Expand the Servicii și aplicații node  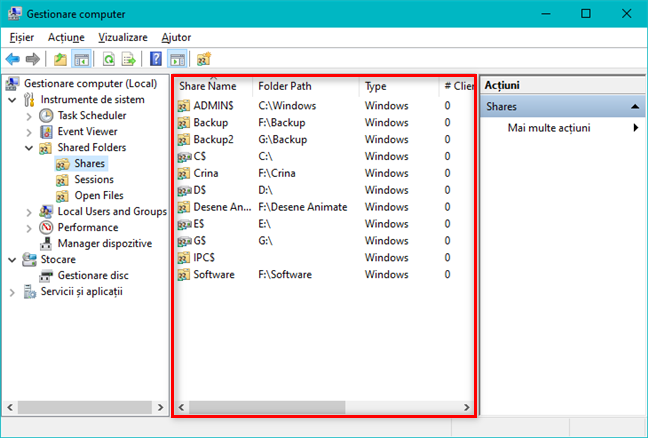12,291
